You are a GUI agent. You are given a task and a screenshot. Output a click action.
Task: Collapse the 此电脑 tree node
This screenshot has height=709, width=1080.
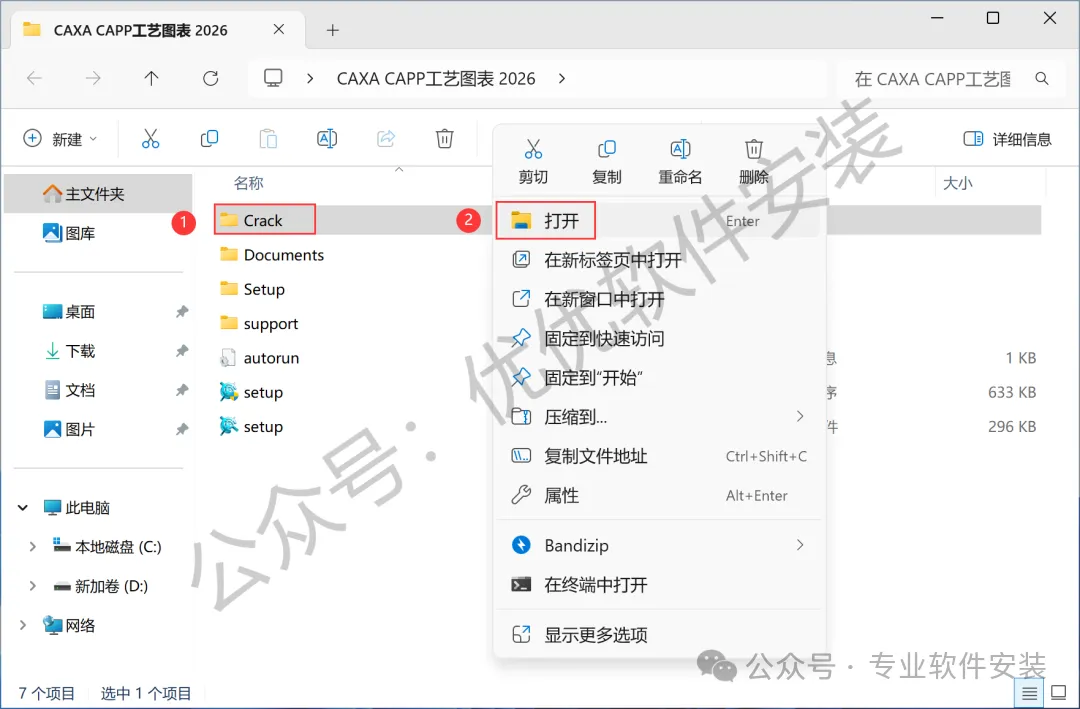(23, 508)
